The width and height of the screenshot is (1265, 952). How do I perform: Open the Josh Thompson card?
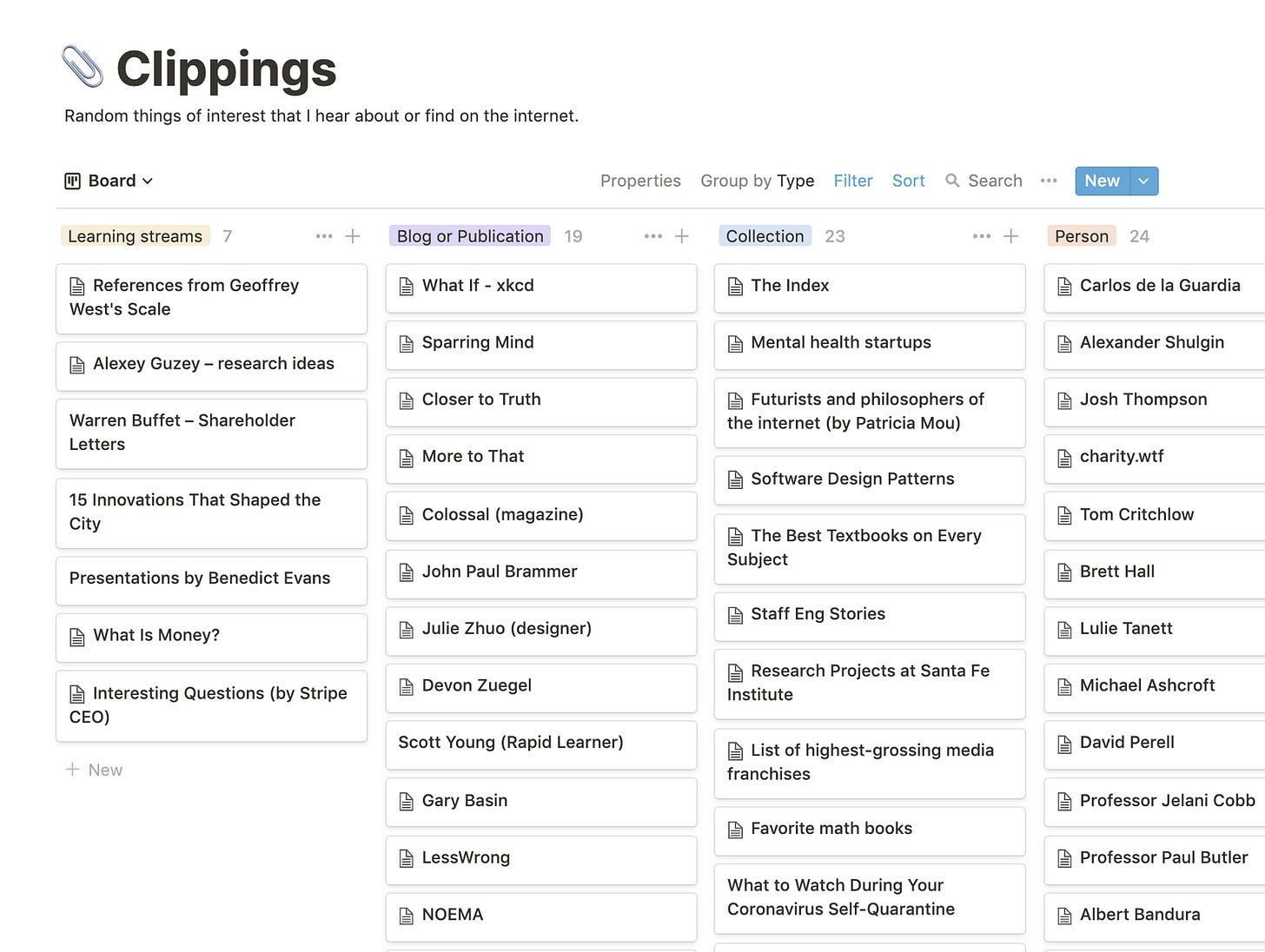click(1155, 401)
